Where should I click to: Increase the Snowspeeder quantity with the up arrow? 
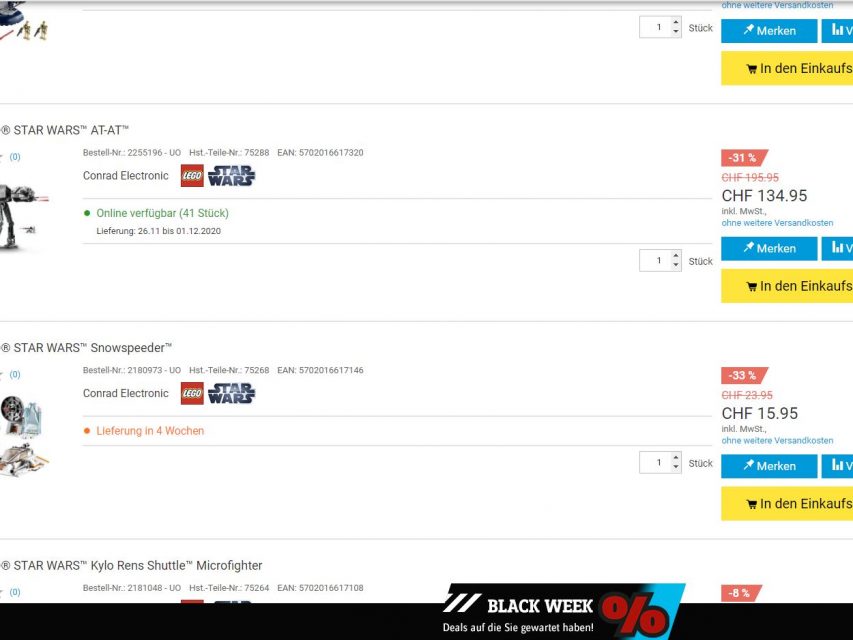(676, 457)
